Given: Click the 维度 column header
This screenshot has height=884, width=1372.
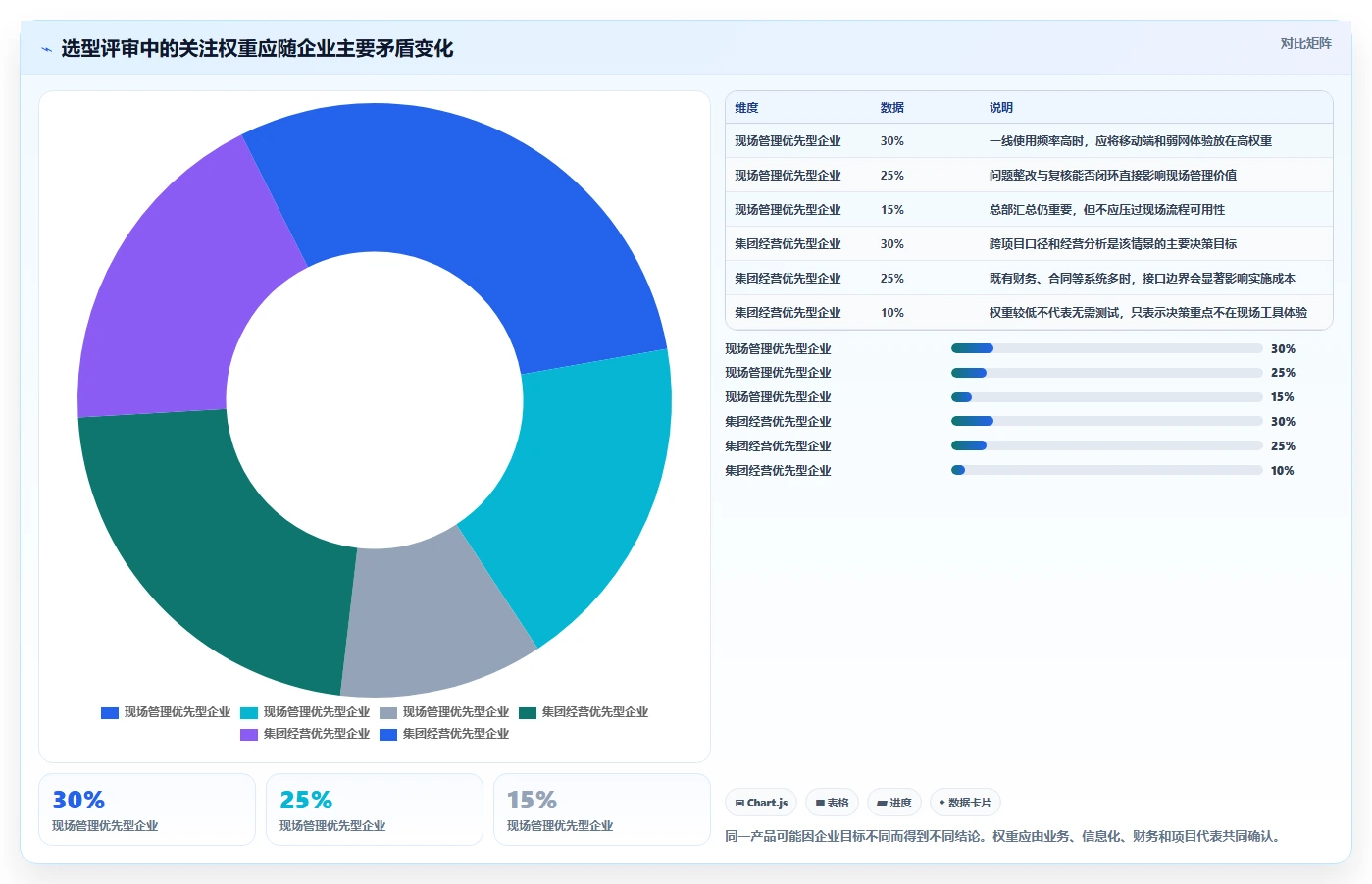Looking at the screenshot, I should pos(746,108).
